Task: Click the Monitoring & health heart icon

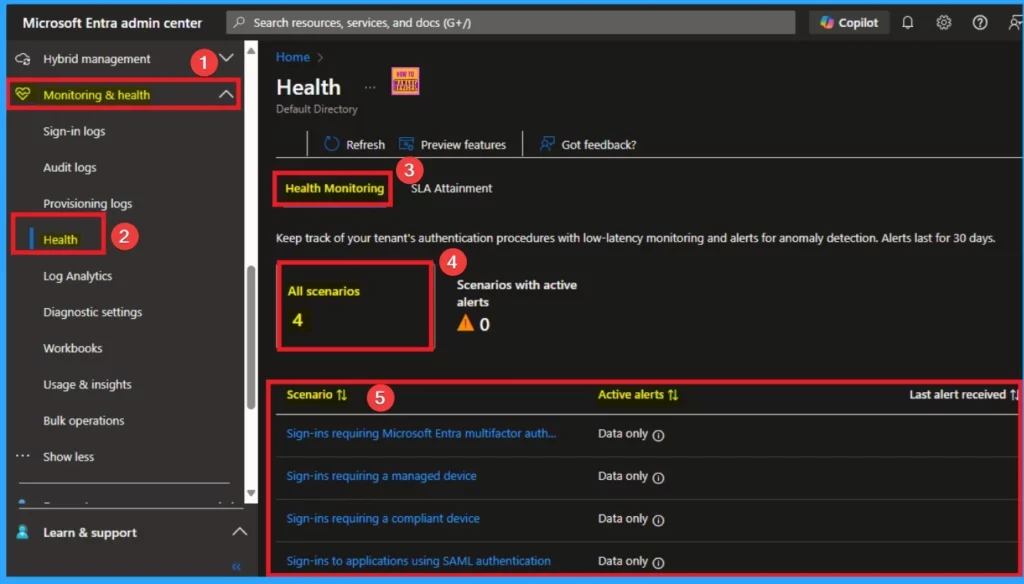Action: point(23,94)
